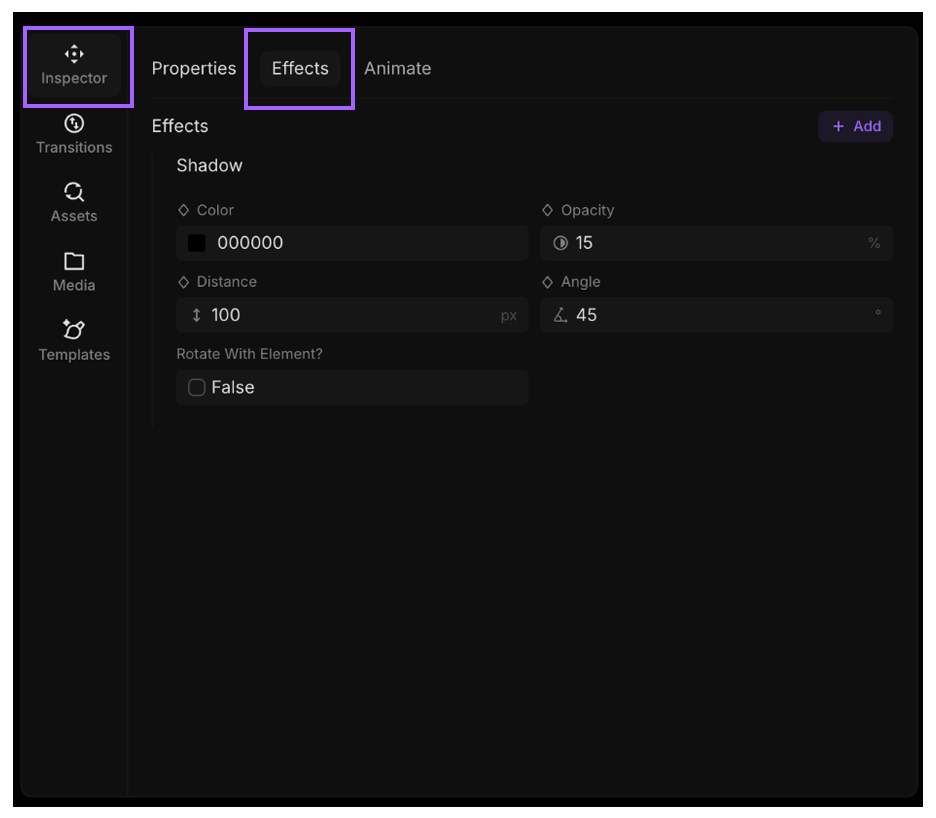
Task: Enable the Rotate With Element checkbox
Action: click(196, 387)
